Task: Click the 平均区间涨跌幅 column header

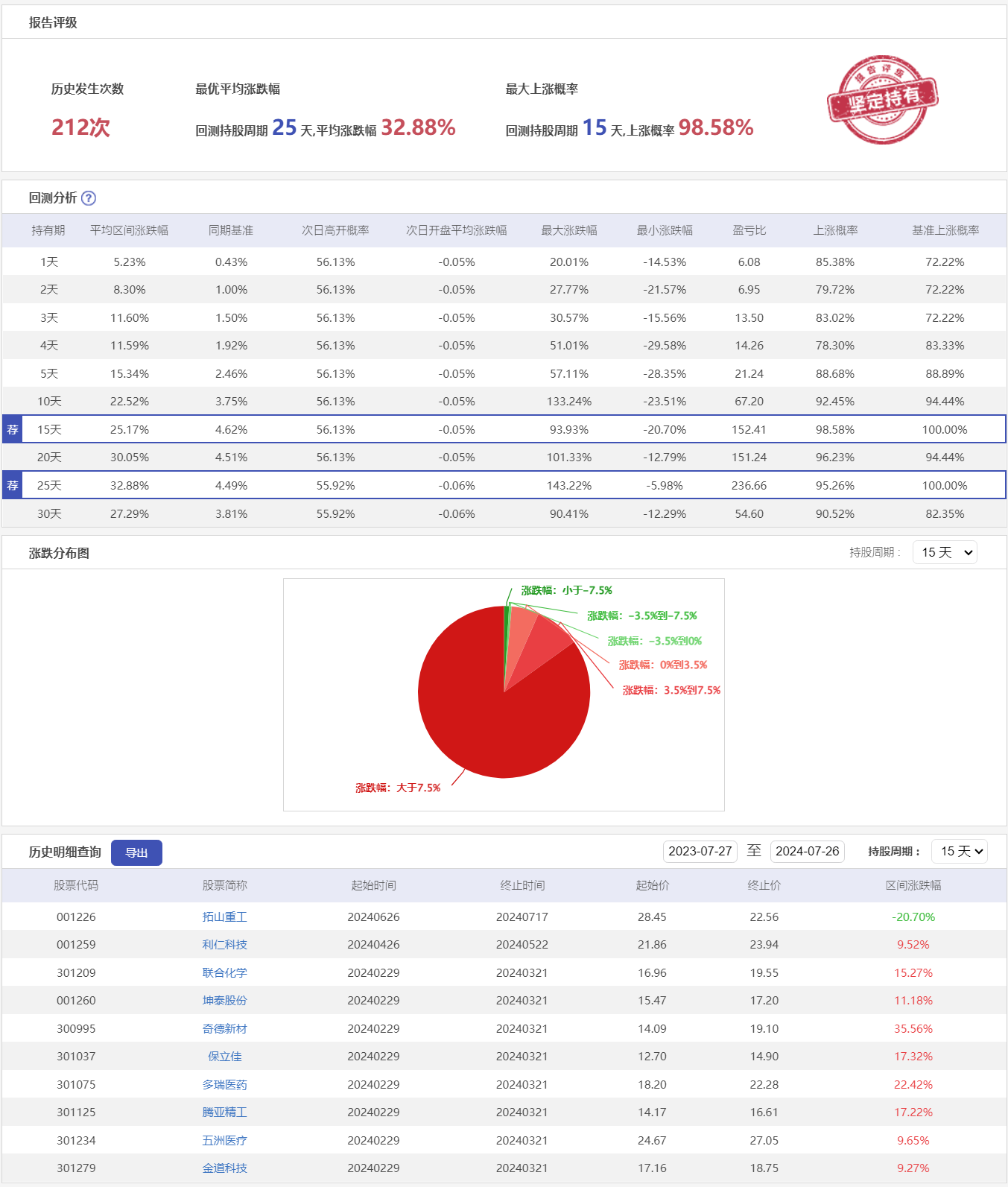Action: (x=129, y=231)
